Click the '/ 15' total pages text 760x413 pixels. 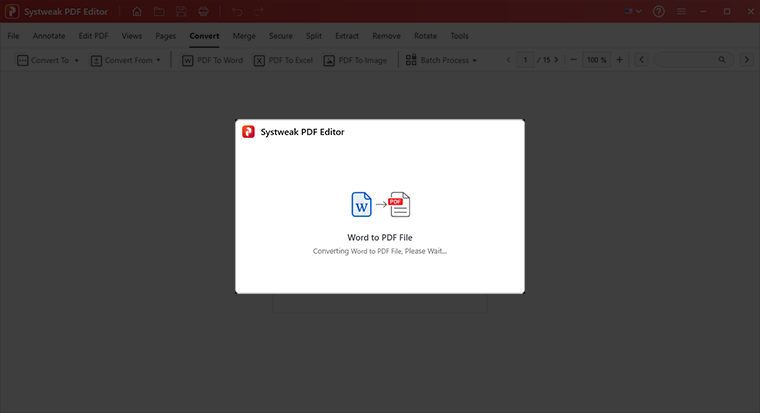click(543, 60)
